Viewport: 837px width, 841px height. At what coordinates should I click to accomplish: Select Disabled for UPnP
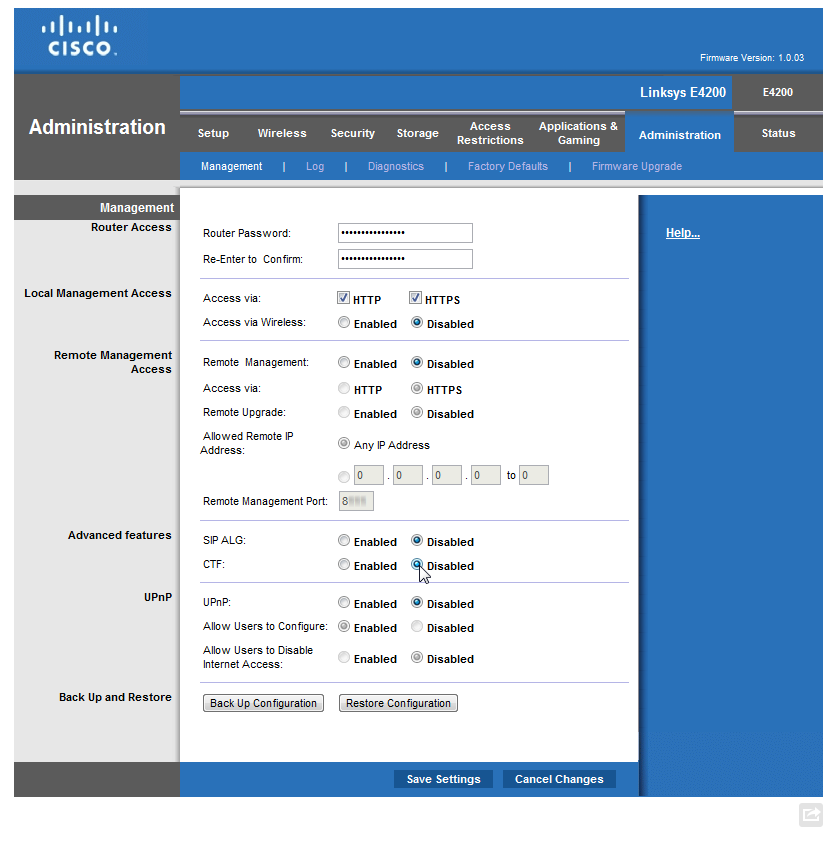417,603
